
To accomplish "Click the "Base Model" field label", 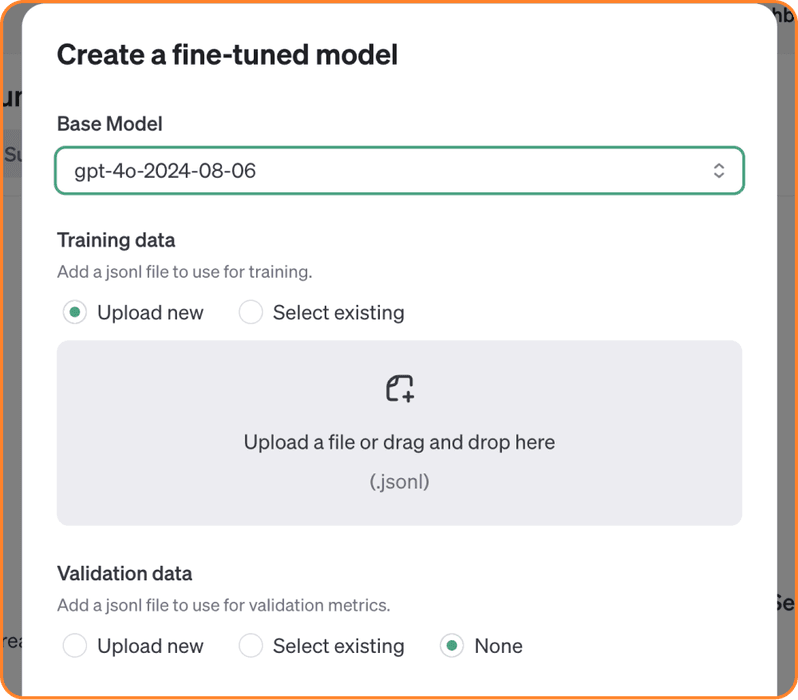I will pyautogui.click(x=110, y=124).
